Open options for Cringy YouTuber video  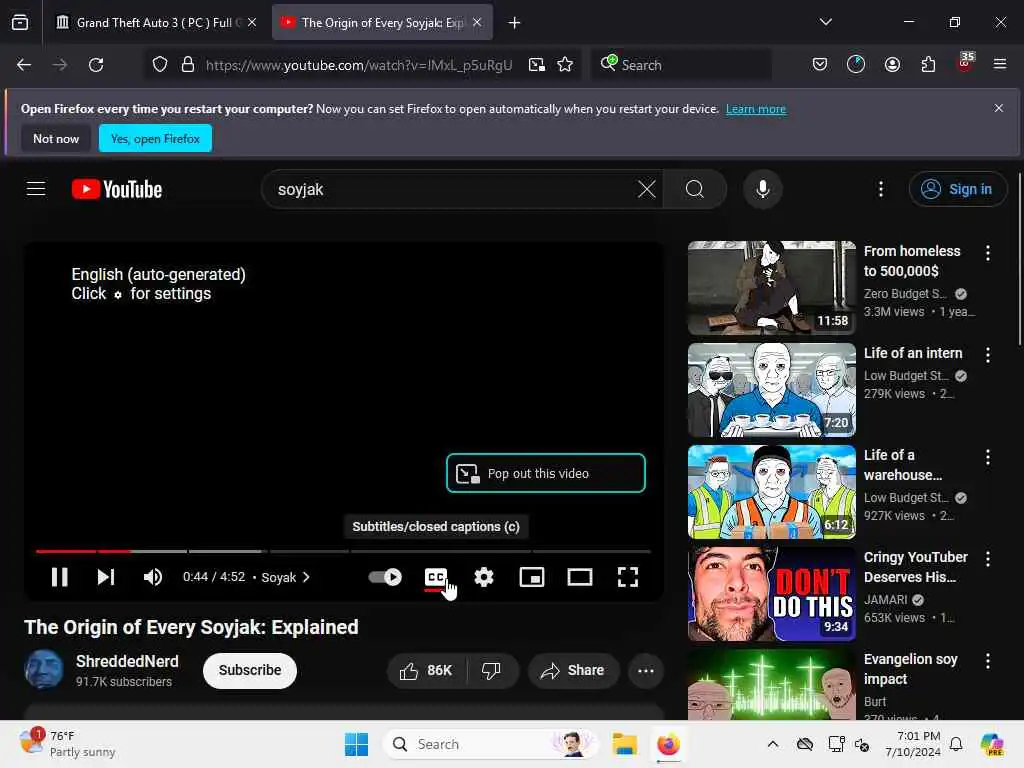click(x=988, y=559)
